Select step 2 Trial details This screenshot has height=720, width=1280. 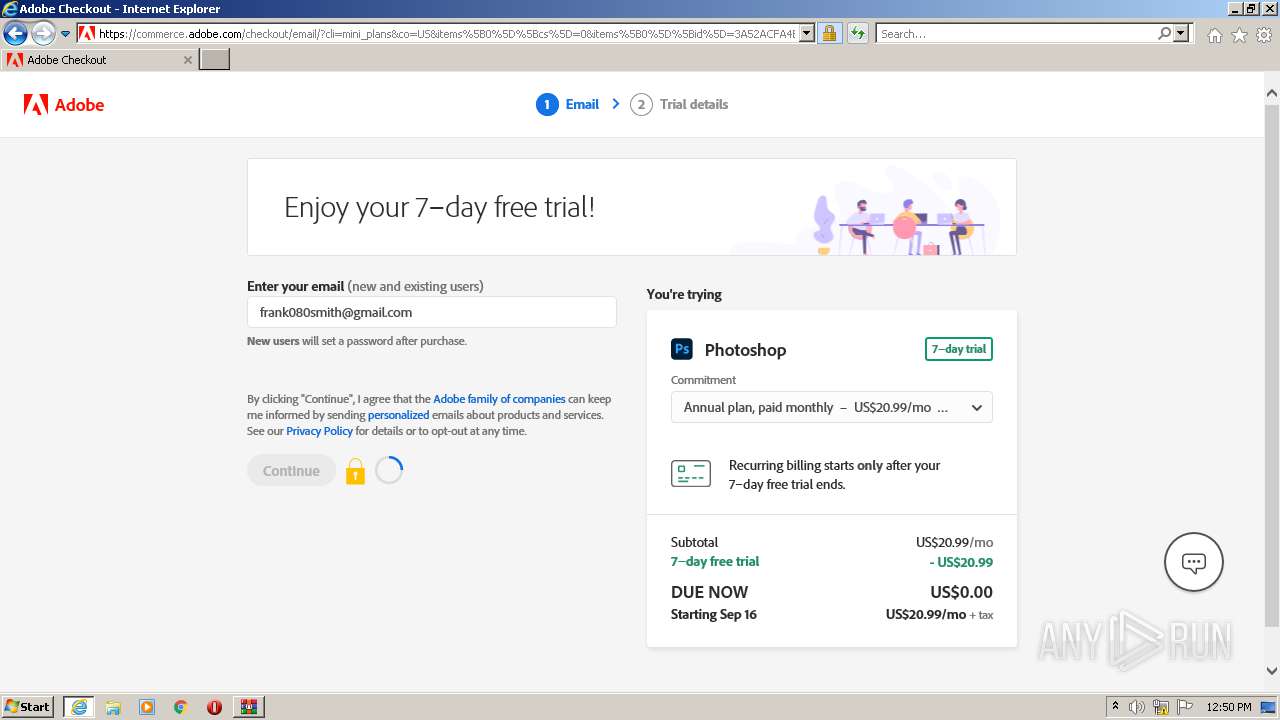pos(679,104)
